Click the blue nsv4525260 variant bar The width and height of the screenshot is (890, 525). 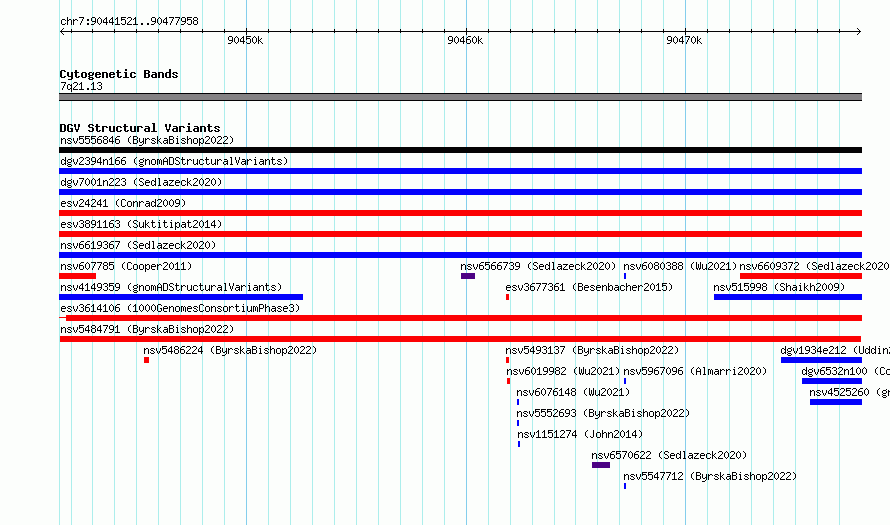(x=836, y=402)
